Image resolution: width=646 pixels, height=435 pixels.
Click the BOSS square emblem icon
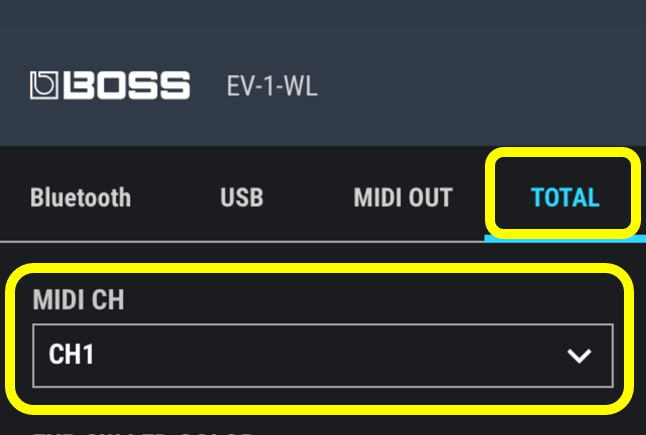45,85
